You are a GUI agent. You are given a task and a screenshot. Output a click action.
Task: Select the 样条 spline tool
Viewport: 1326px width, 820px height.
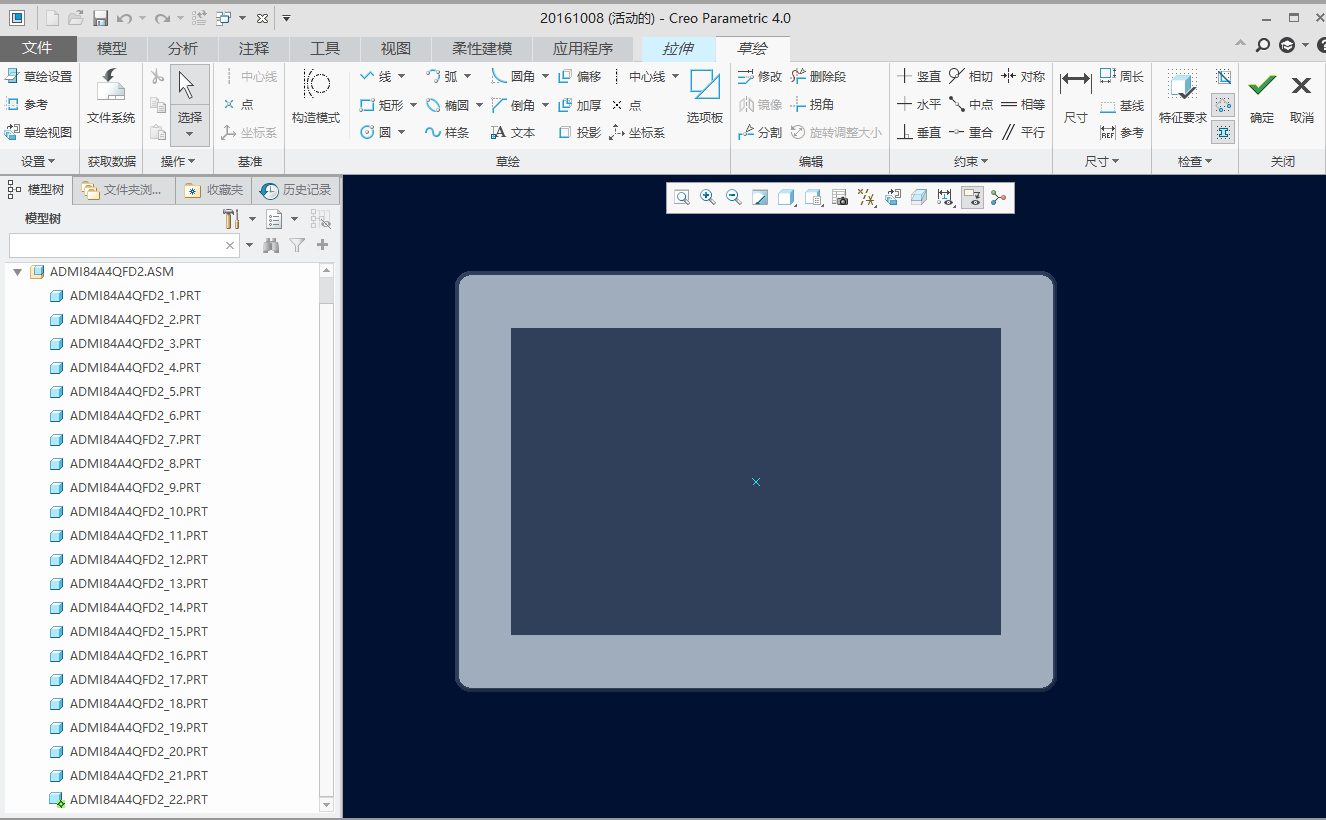click(447, 132)
